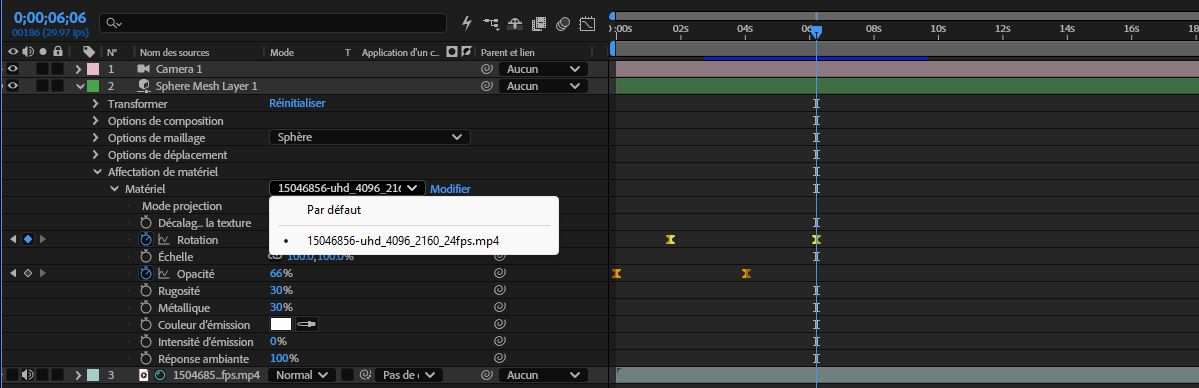Screen dimensions: 1199x388
Task: Hide the Camera 1 layer eye
Action: tap(12, 69)
